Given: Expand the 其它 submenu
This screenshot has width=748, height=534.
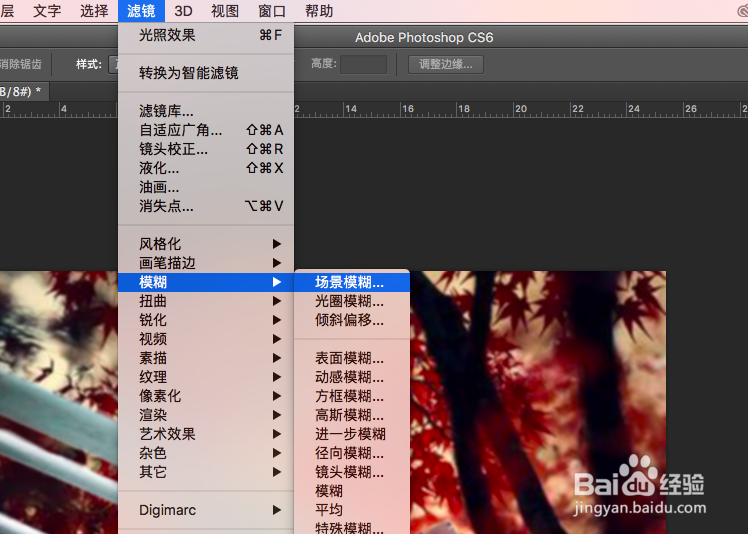Looking at the screenshot, I should point(206,472).
